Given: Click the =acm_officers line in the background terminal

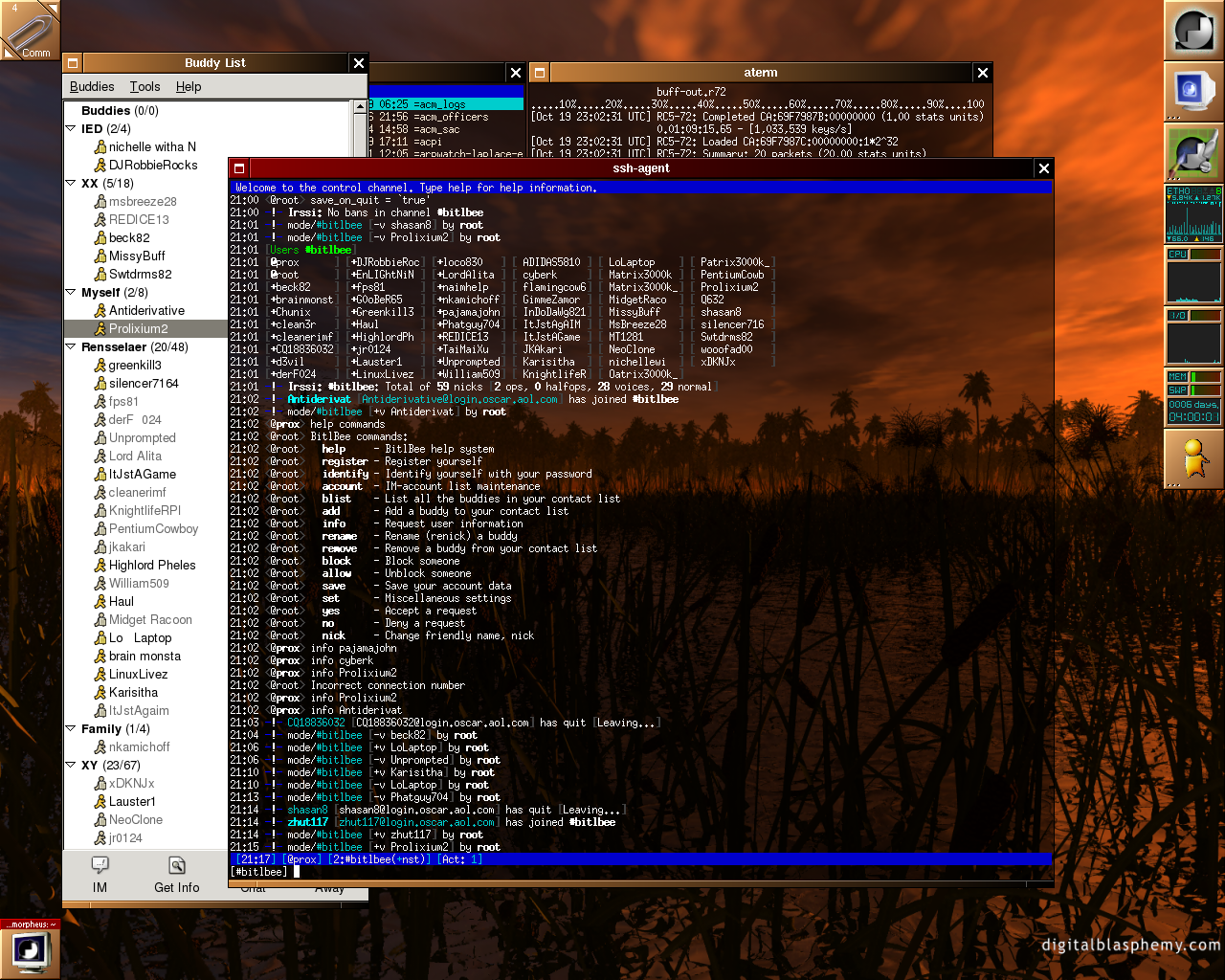Looking at the screenshot, I should 446,117.
